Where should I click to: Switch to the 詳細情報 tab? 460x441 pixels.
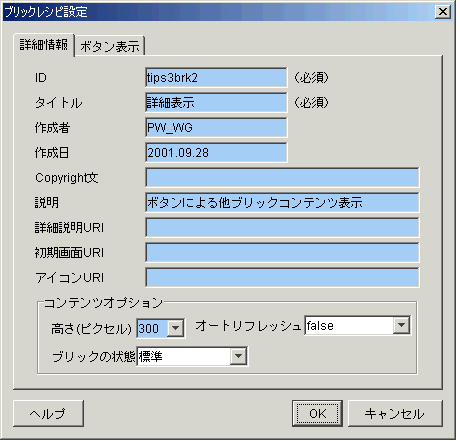(44, 45)
